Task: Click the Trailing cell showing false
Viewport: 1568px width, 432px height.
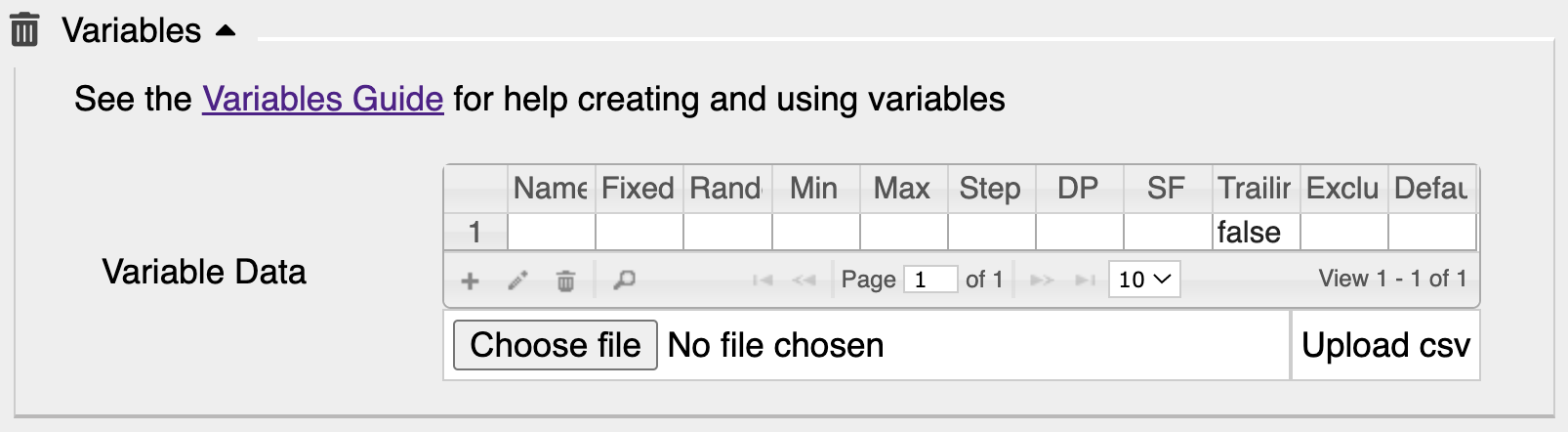Action: [x=1256, y=233]
